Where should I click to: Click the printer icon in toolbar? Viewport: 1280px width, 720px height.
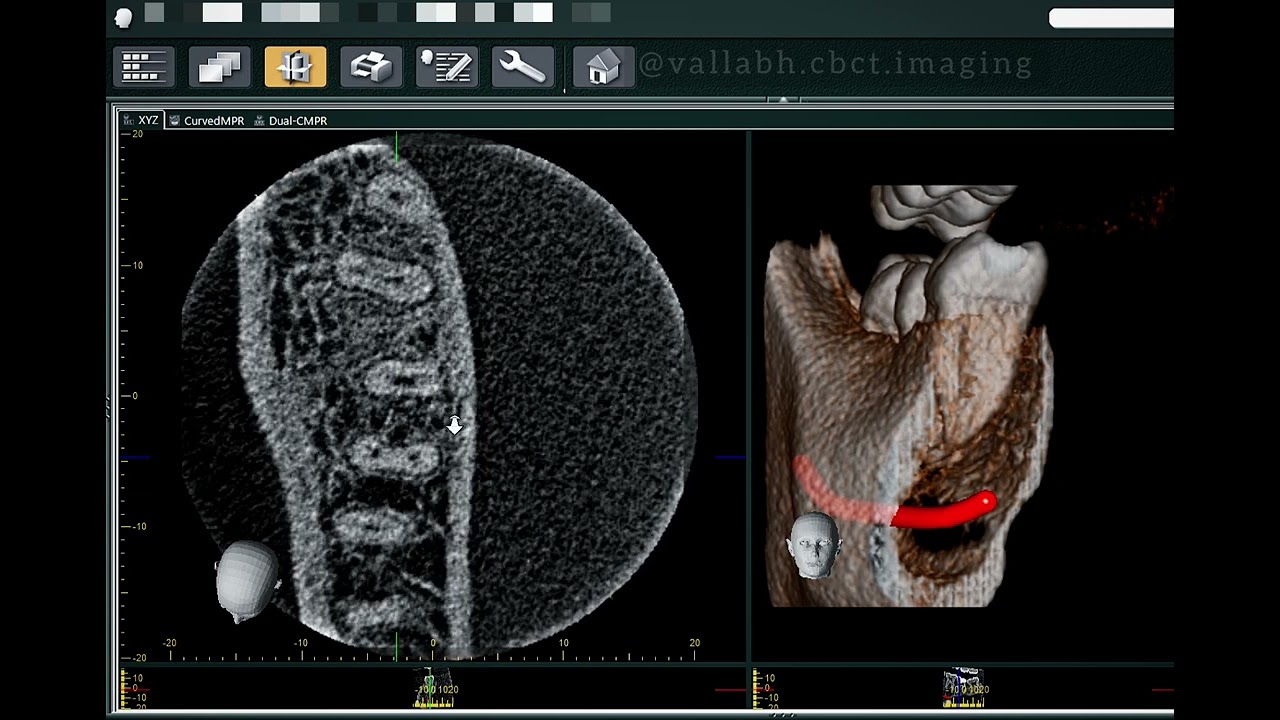coord(371,67)
